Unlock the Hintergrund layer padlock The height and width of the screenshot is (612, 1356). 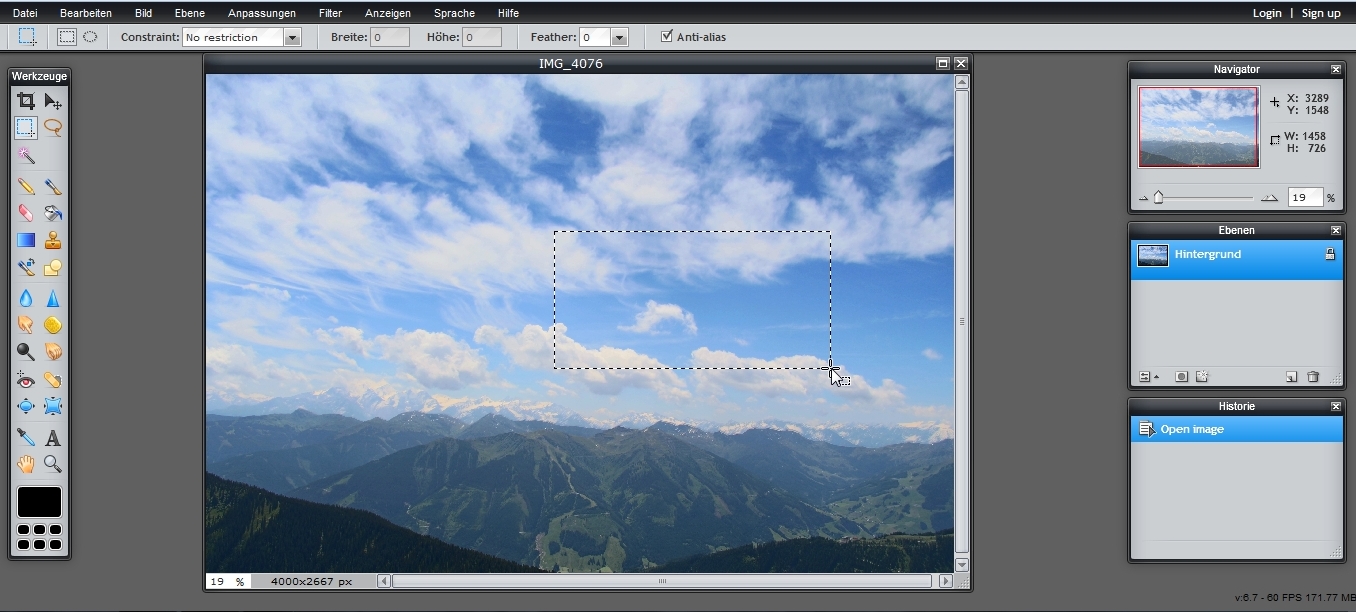coord(1329,255)
